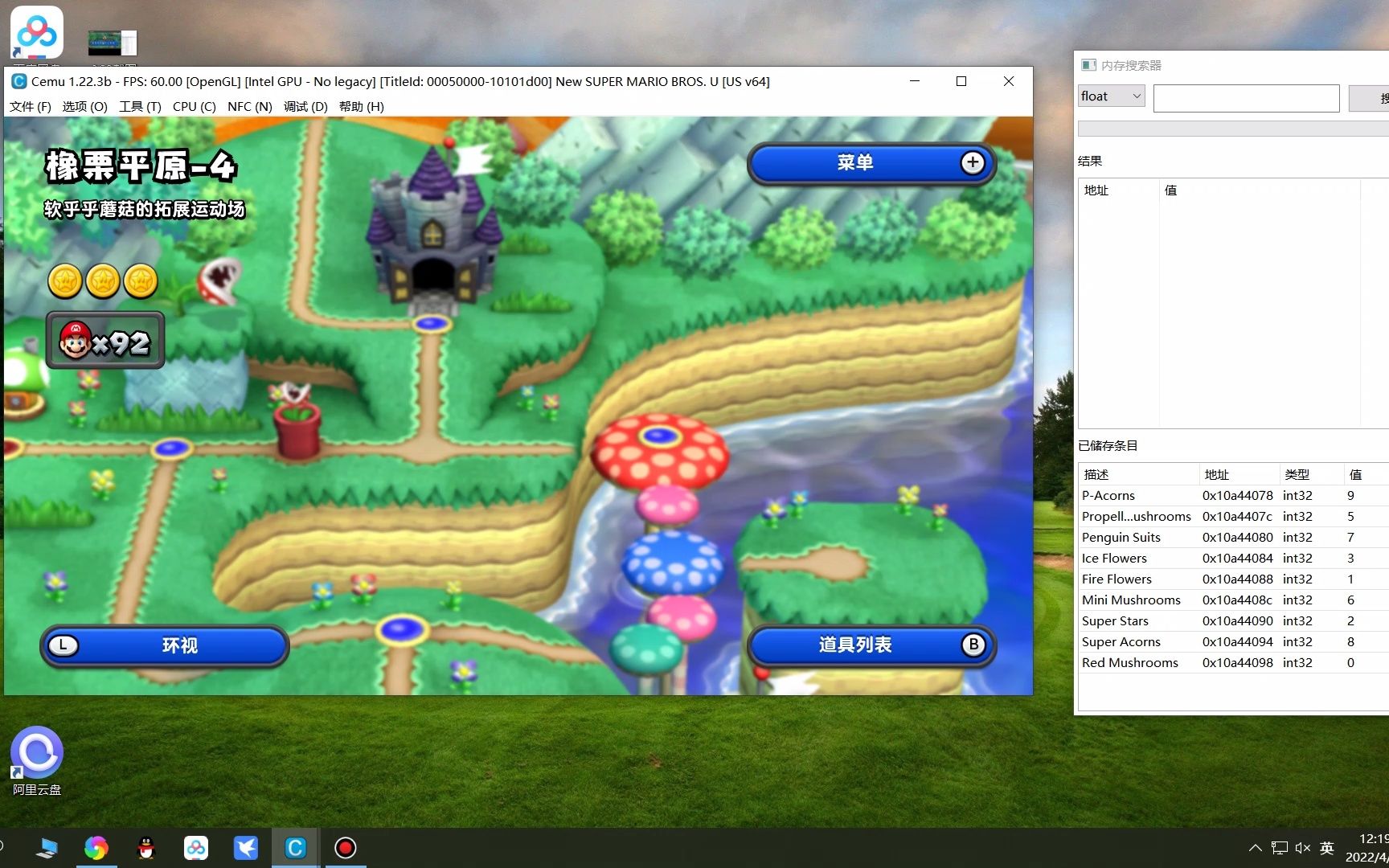Click the first star coin icon
Viewport: 1389px width, 868px height.
(x=65, y=281)
